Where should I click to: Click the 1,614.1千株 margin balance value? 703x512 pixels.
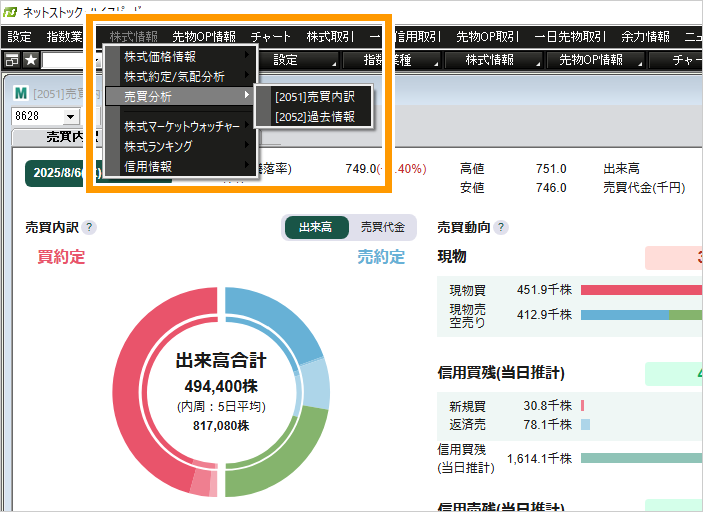[539, 459]
